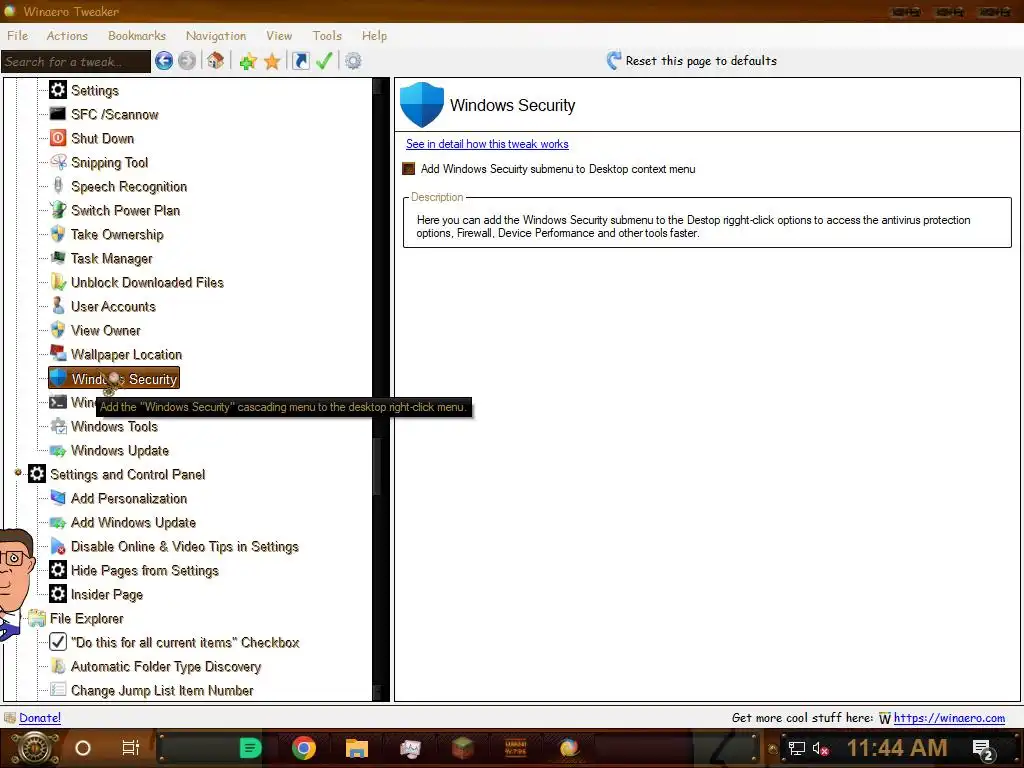Image resolution: width=1024 pixels, height=768 pixels.
Task: Select Settings and Control Panel category label
Action: (127, 474)
